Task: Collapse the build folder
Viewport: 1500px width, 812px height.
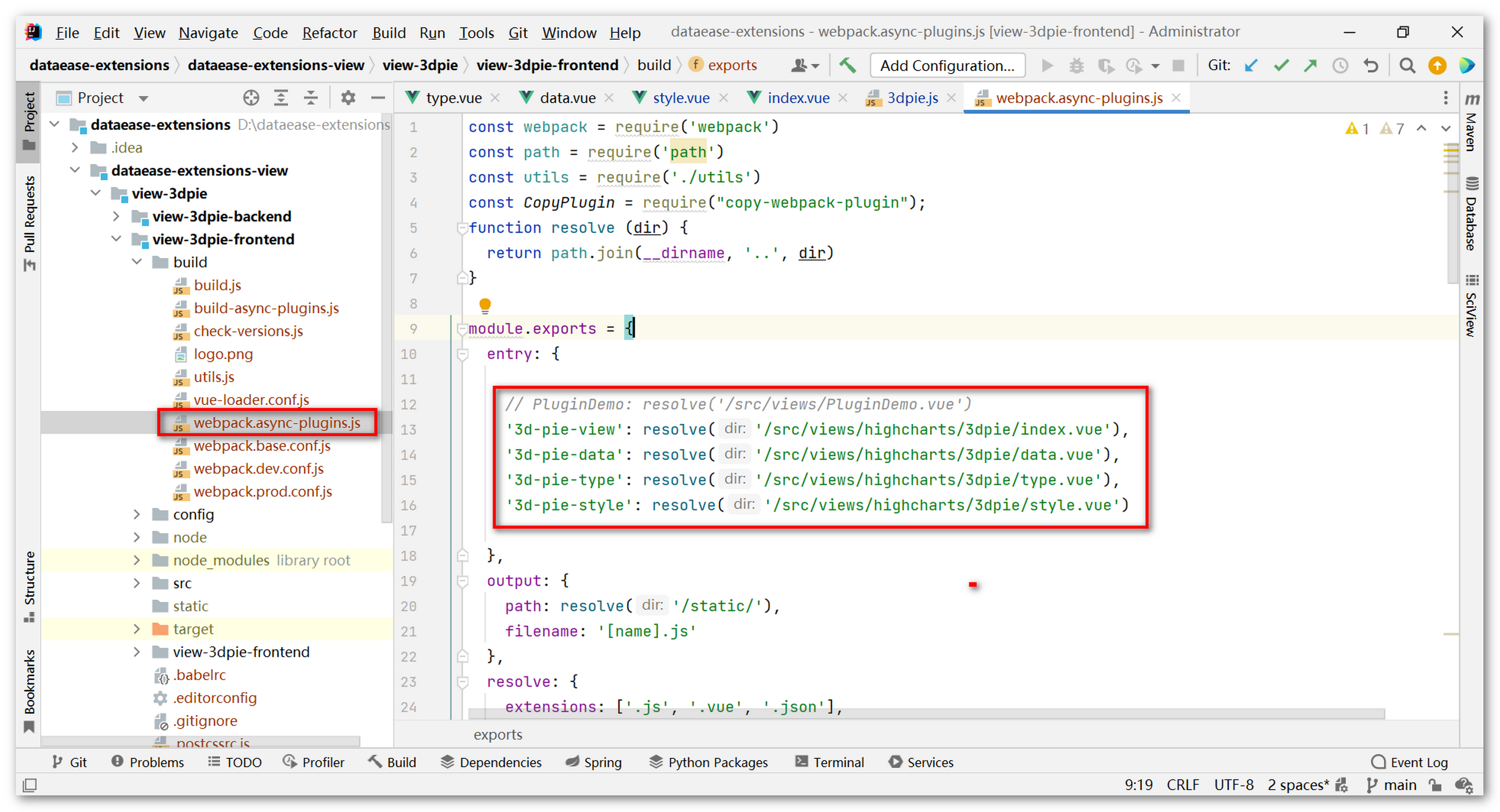Action: coord(137,262)
